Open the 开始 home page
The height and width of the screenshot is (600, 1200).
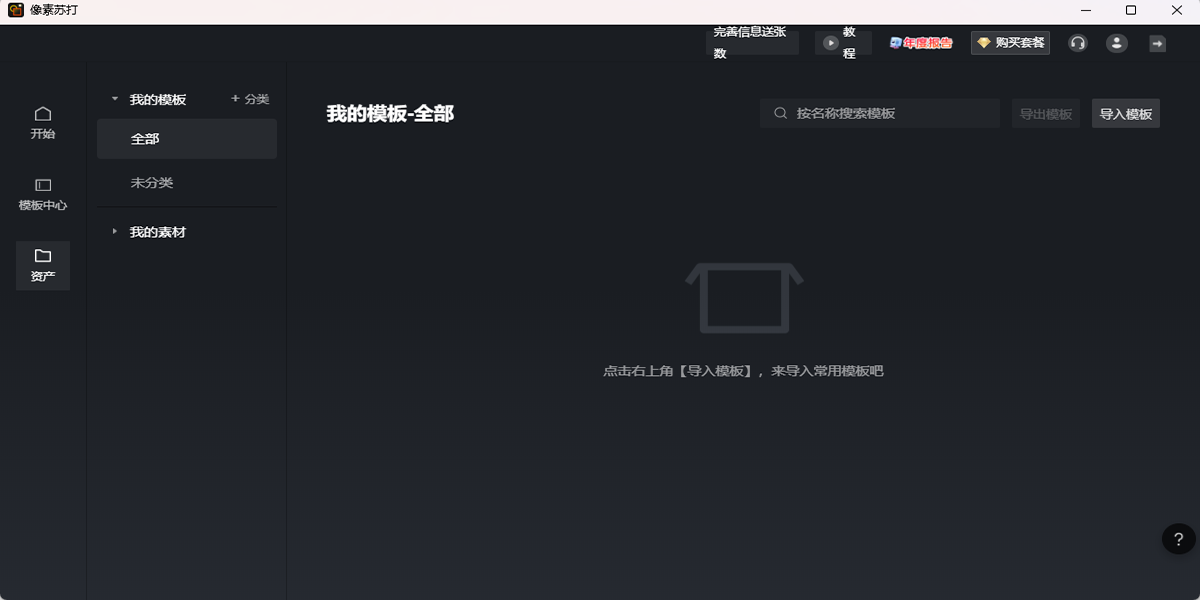[42, 122]
